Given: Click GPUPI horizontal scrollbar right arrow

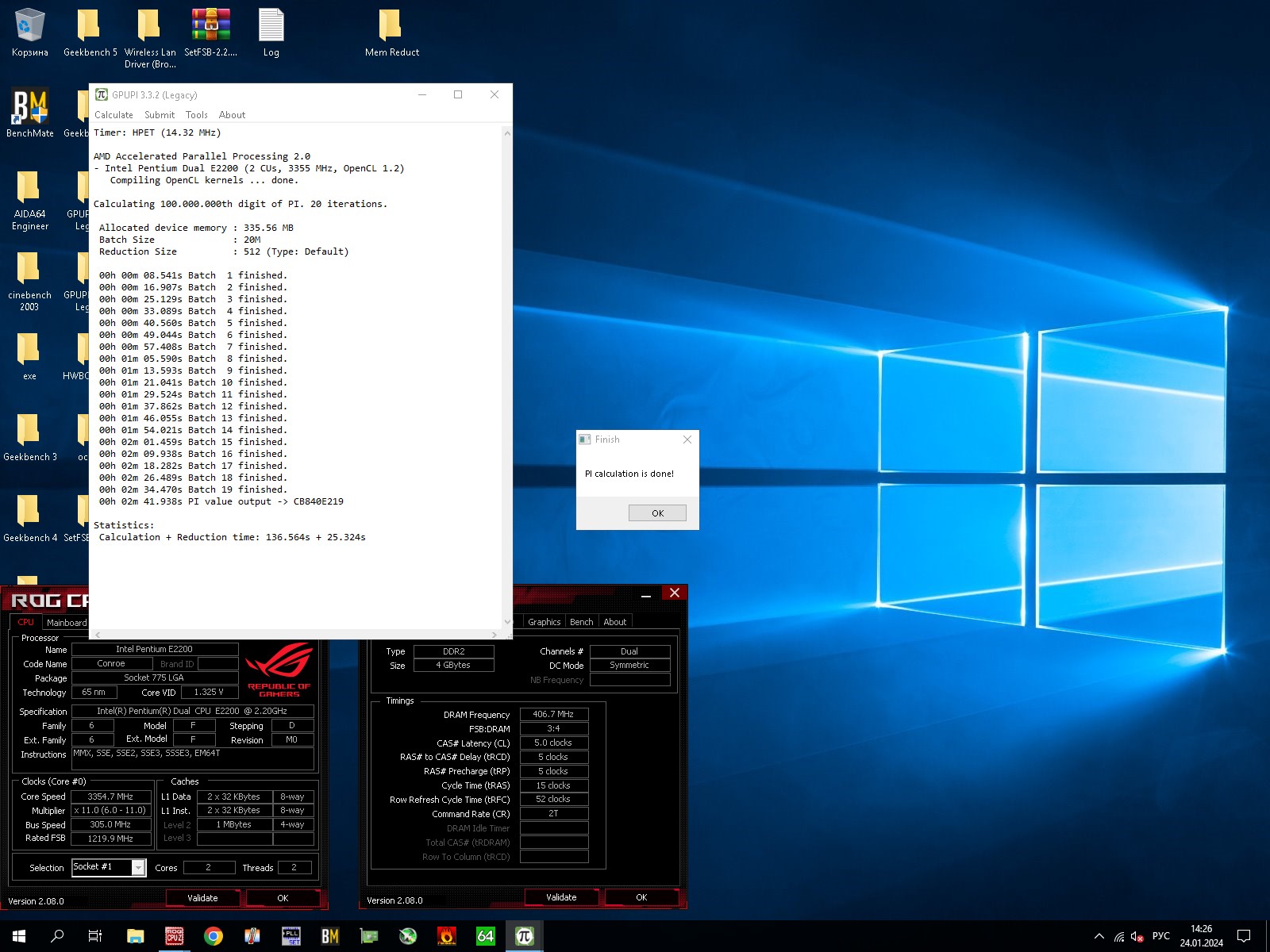Looking at the screenshot, I should (495, 634).
